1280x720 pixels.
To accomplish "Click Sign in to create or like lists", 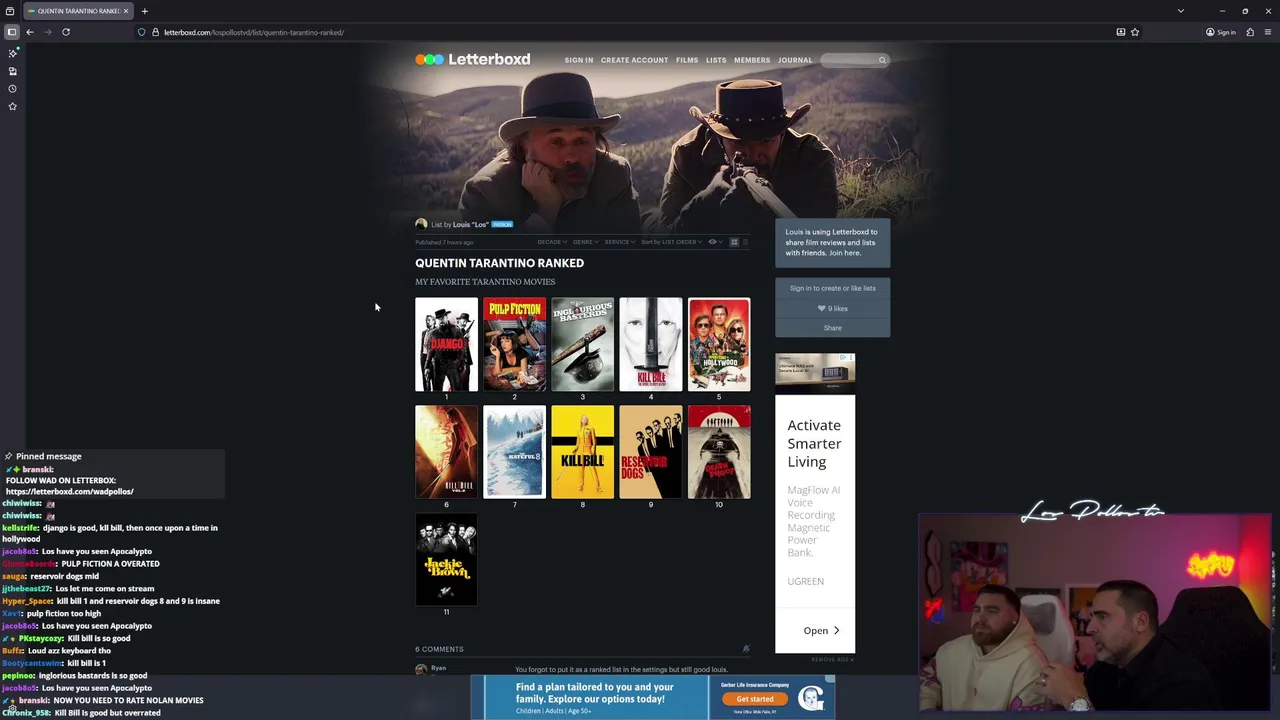I will coord(832,288).
